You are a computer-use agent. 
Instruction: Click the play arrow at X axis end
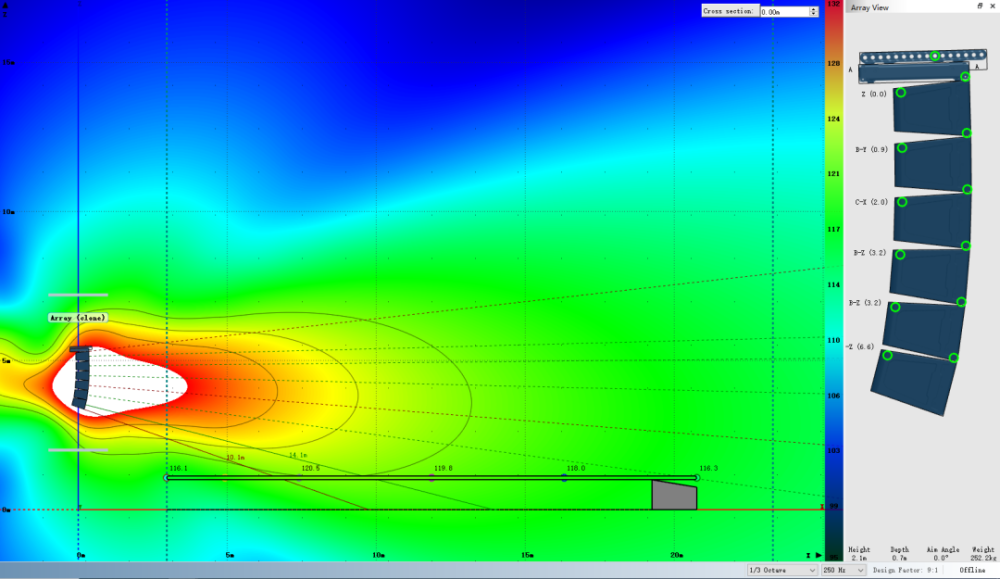(819, 555)
